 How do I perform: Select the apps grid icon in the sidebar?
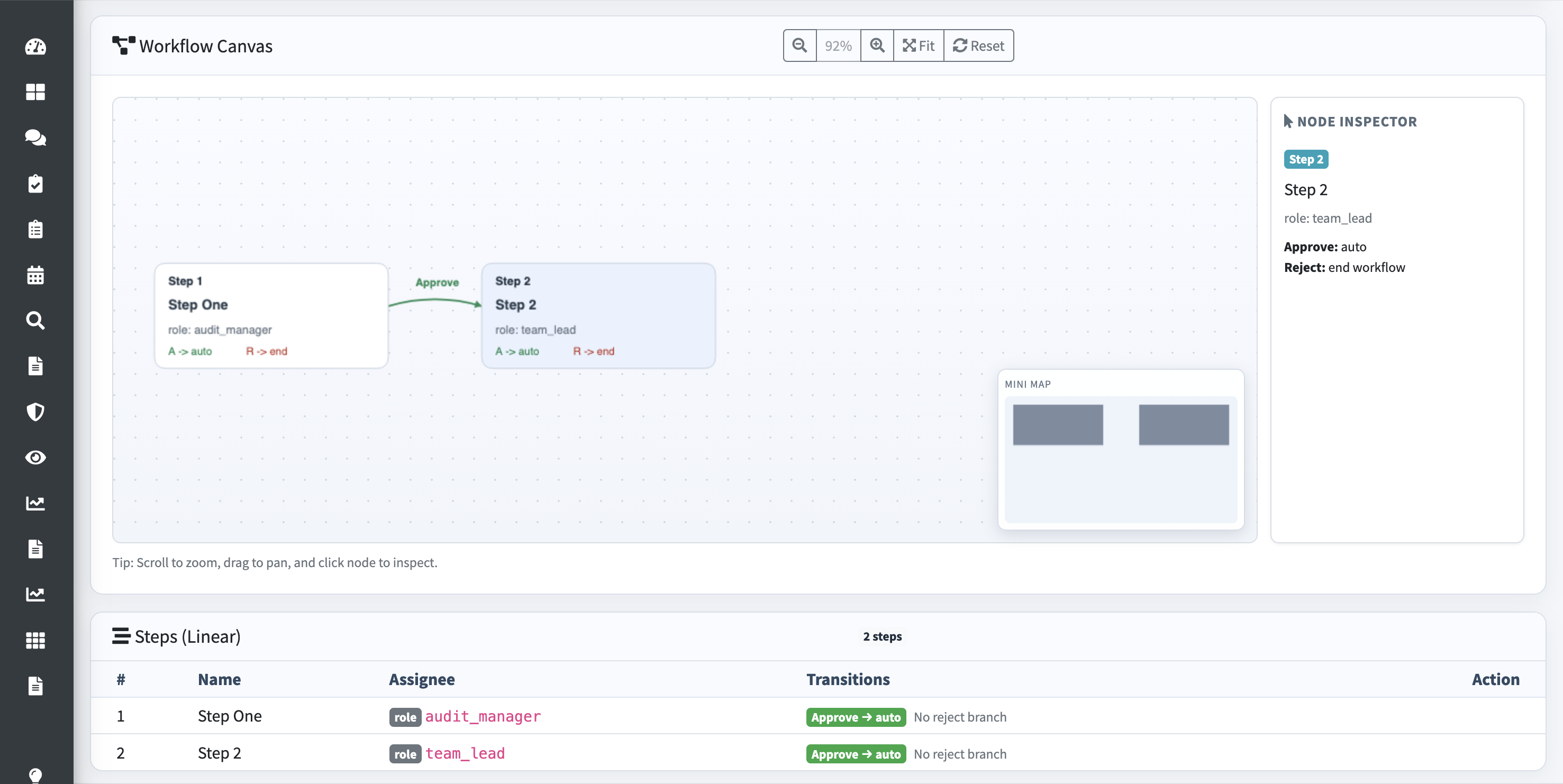click(36, 640)
